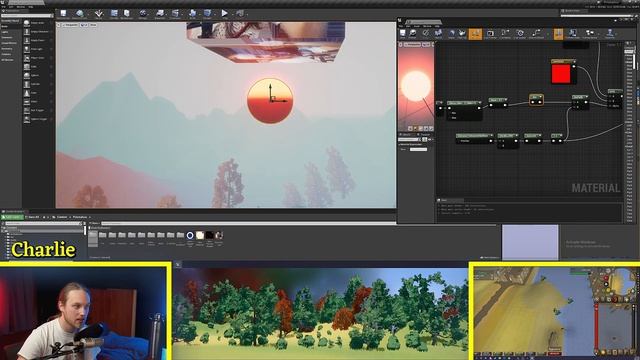Select the Point Light actor
The height and width of the screenshot is (360, 640).
(x=38, y=49)
